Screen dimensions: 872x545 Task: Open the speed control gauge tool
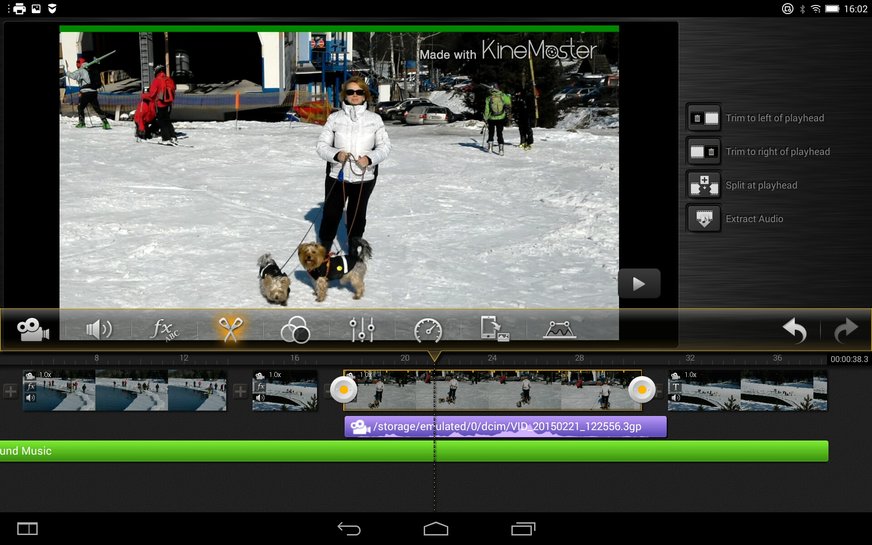click(428, 330)
